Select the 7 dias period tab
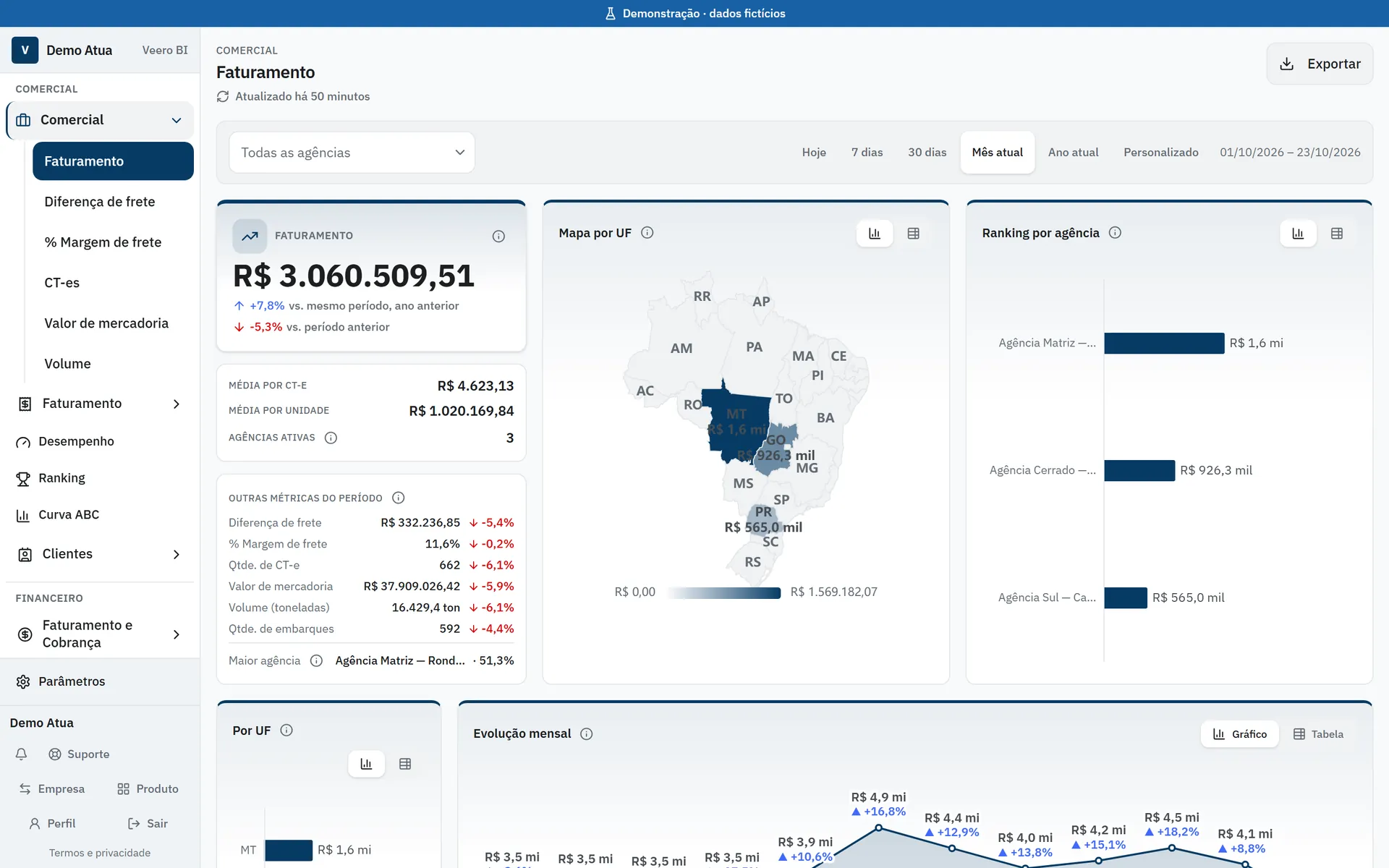This screenshot has height=868, width=1389. 867,153
